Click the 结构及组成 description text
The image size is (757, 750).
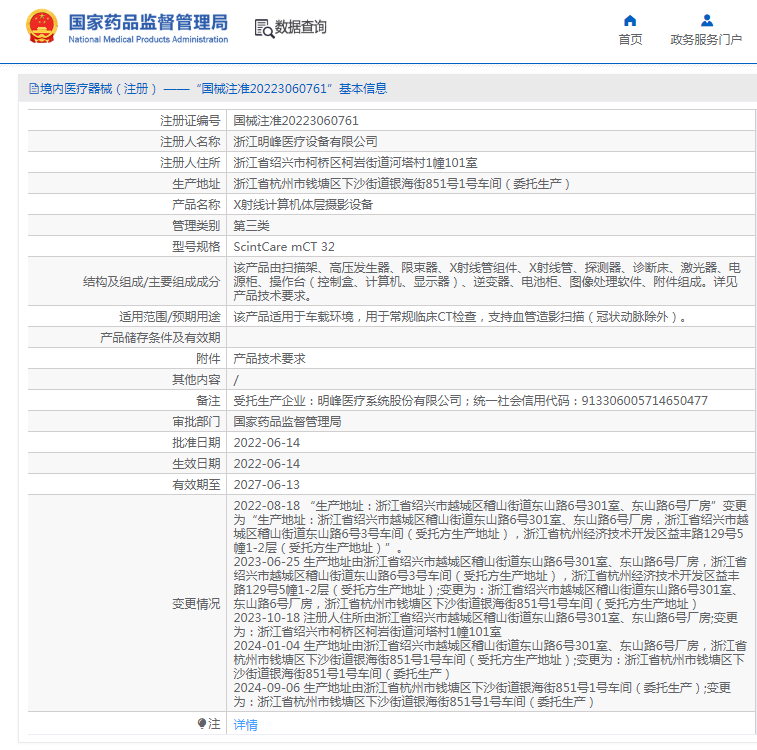tap(487, 281)
